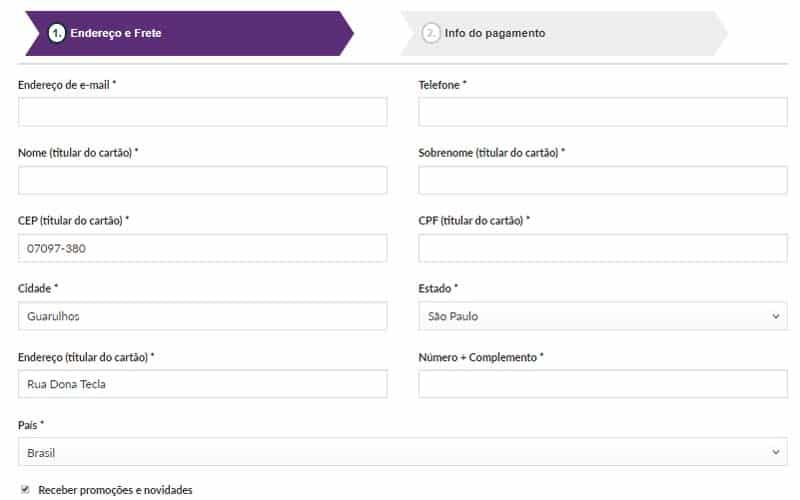Edit the CEP field containing 07097-380
The image size is (800, 500).
pos(203,248)
